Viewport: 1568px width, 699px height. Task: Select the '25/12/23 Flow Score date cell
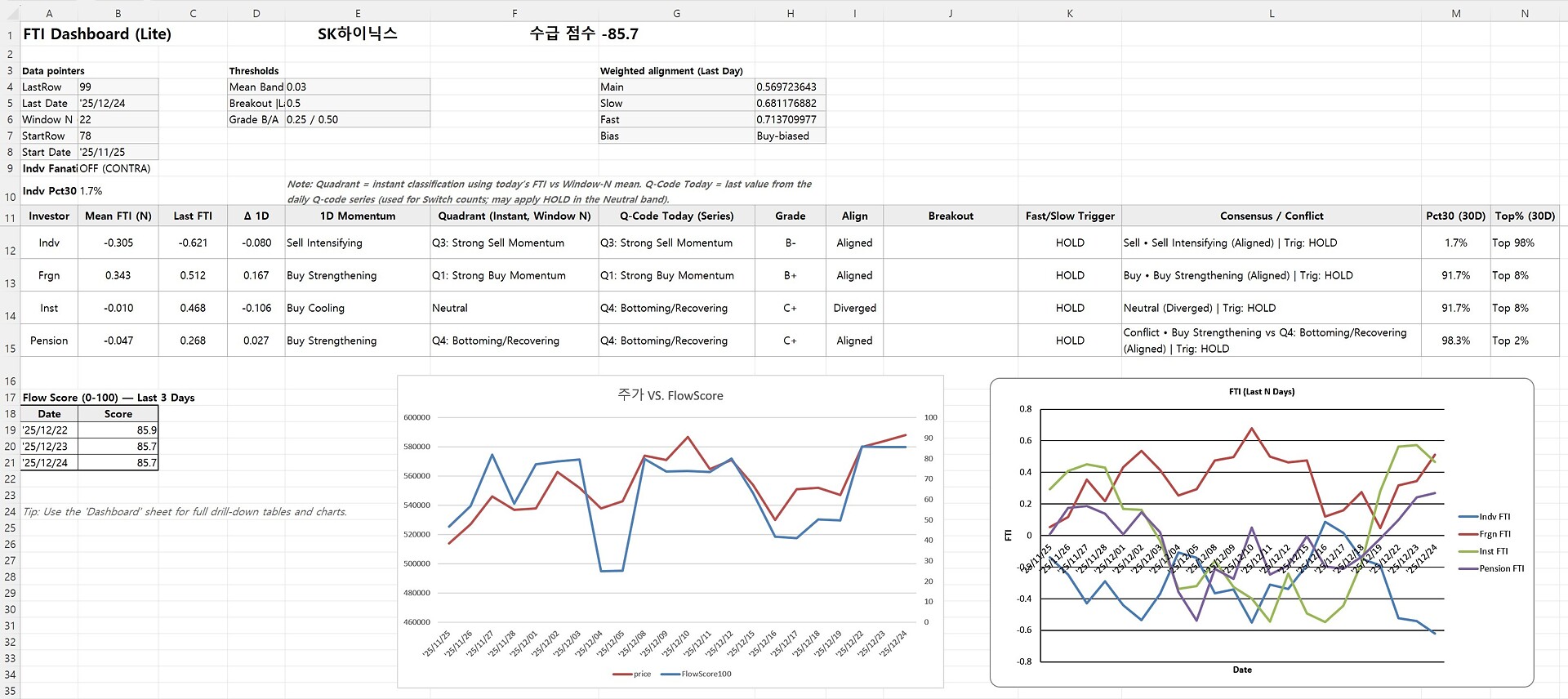pyautogui.click(x=49, y=447)
